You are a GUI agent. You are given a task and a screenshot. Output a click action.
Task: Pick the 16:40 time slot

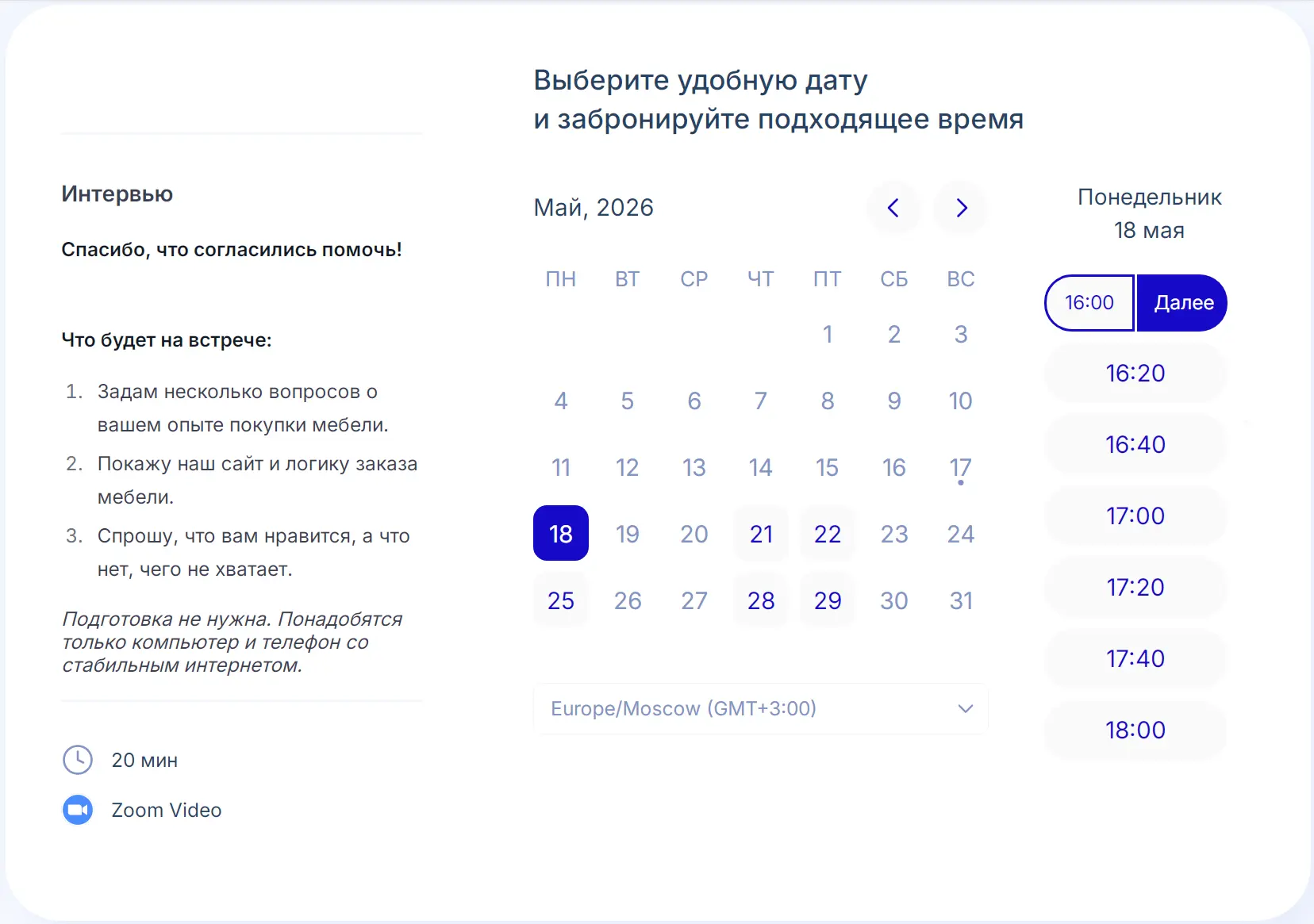click(x=1135, y=444)
